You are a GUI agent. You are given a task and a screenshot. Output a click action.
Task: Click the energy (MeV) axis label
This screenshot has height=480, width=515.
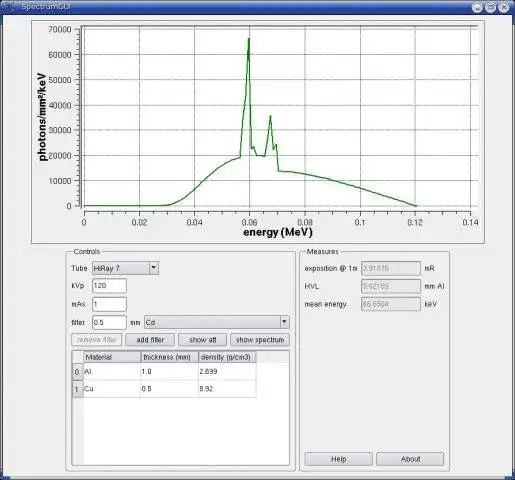pyautogui.click(x=278, y=232)
